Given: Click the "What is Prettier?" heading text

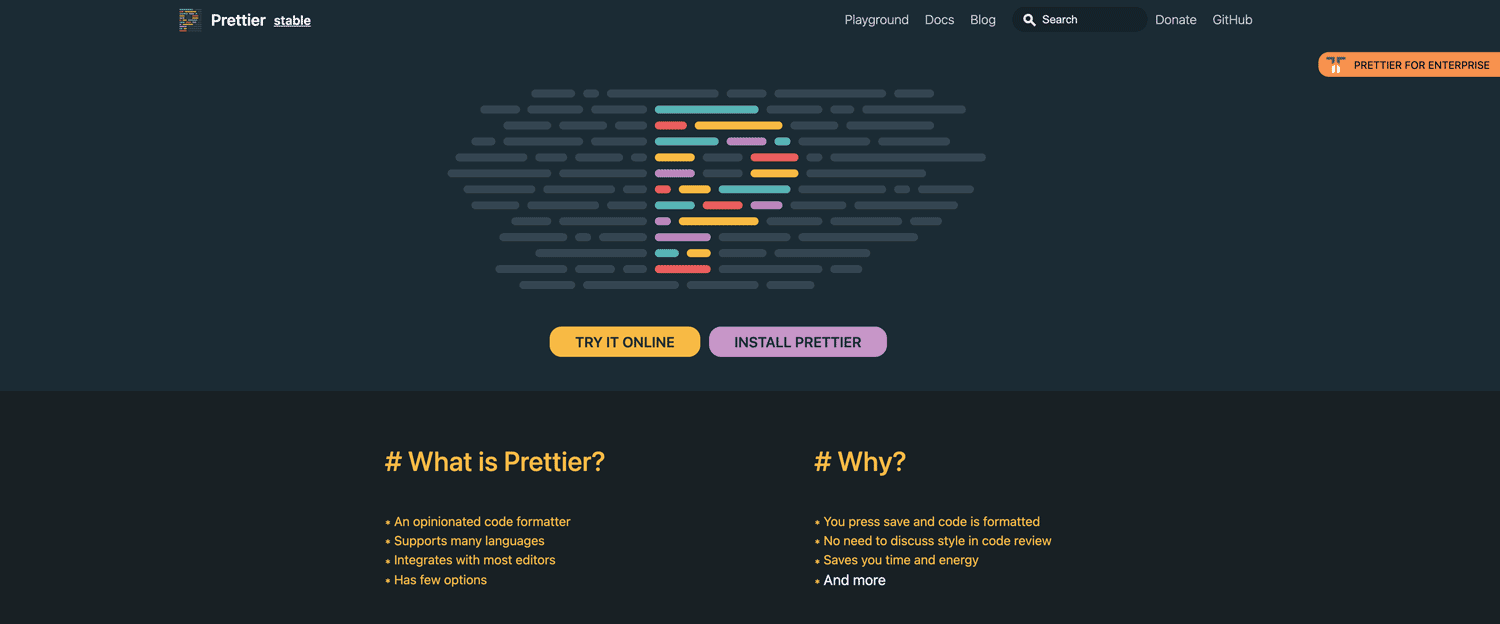Looking at the screenshot, I should point(506,462).
